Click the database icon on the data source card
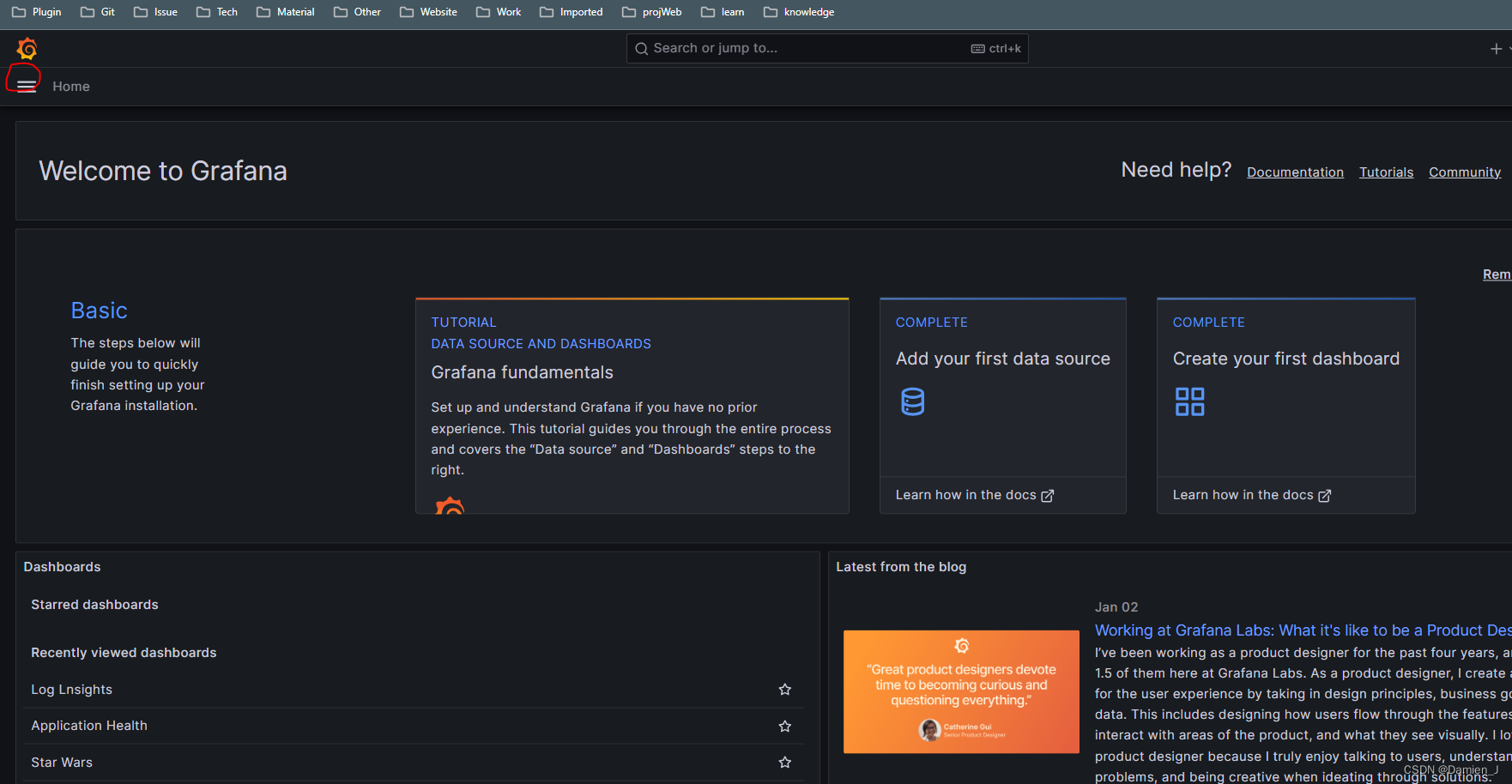This screenshot has width=1512, height=784. (912, 401)
